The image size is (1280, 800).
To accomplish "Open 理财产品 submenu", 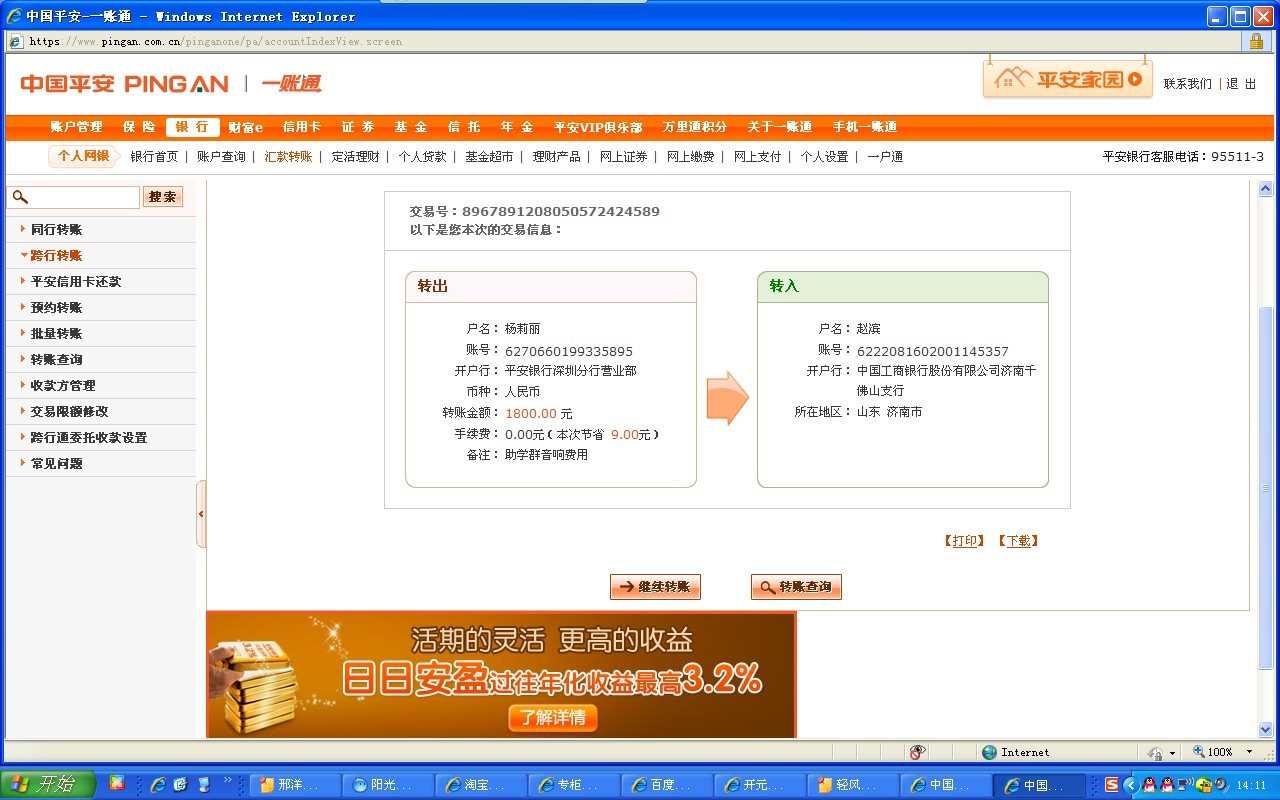I will click(556, 157).
